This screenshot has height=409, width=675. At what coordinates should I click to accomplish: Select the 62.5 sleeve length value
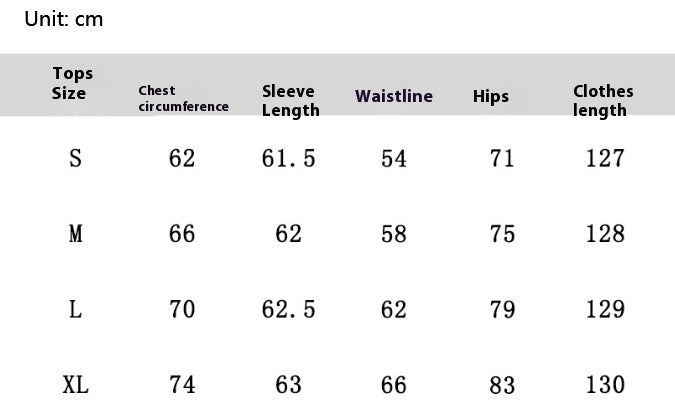(x=288, y=310)
